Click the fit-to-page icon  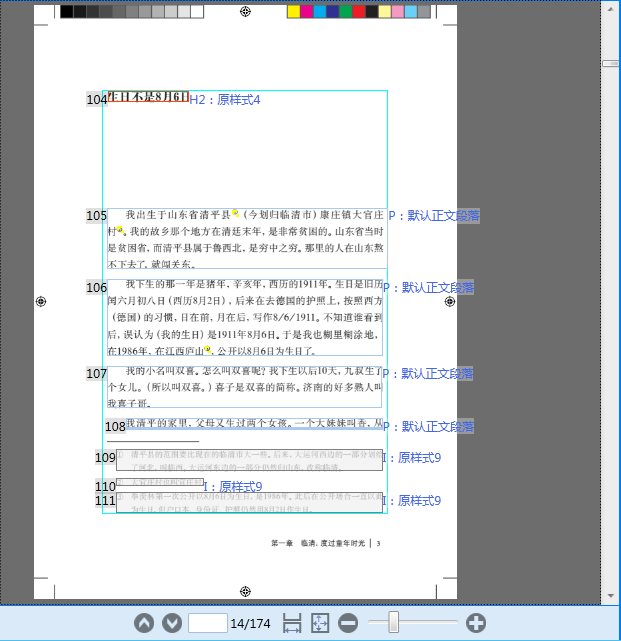coord(320,623)
